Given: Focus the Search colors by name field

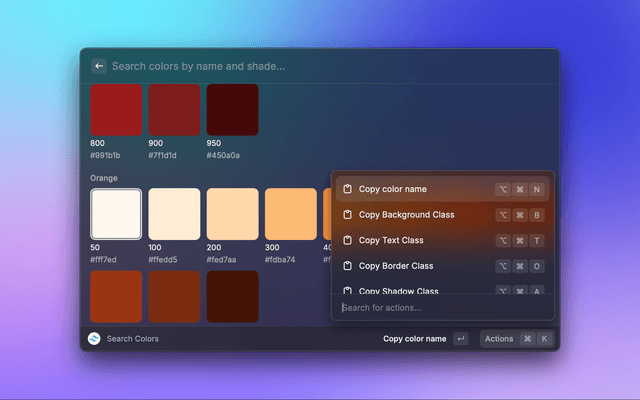Looking at the screenshot, I should 300,66.
